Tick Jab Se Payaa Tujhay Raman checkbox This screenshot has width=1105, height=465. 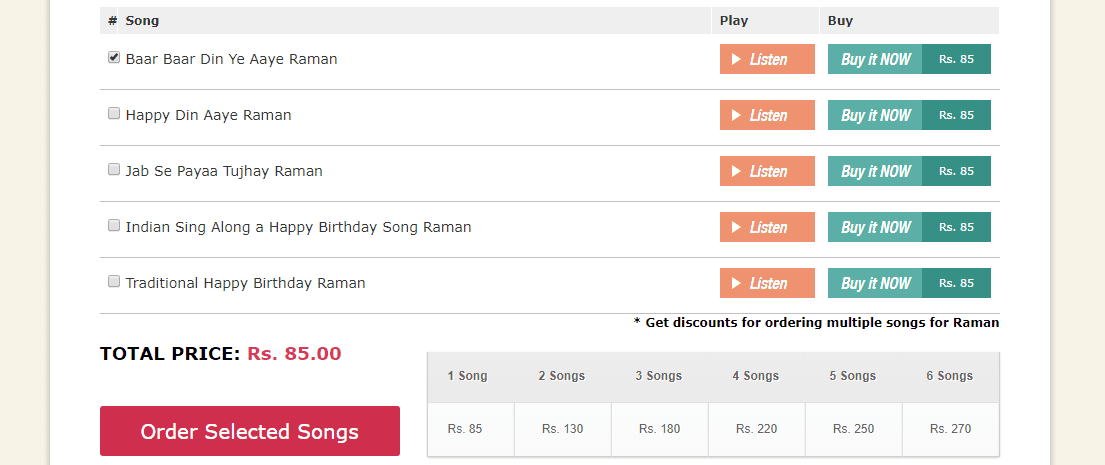pos(113,169)
